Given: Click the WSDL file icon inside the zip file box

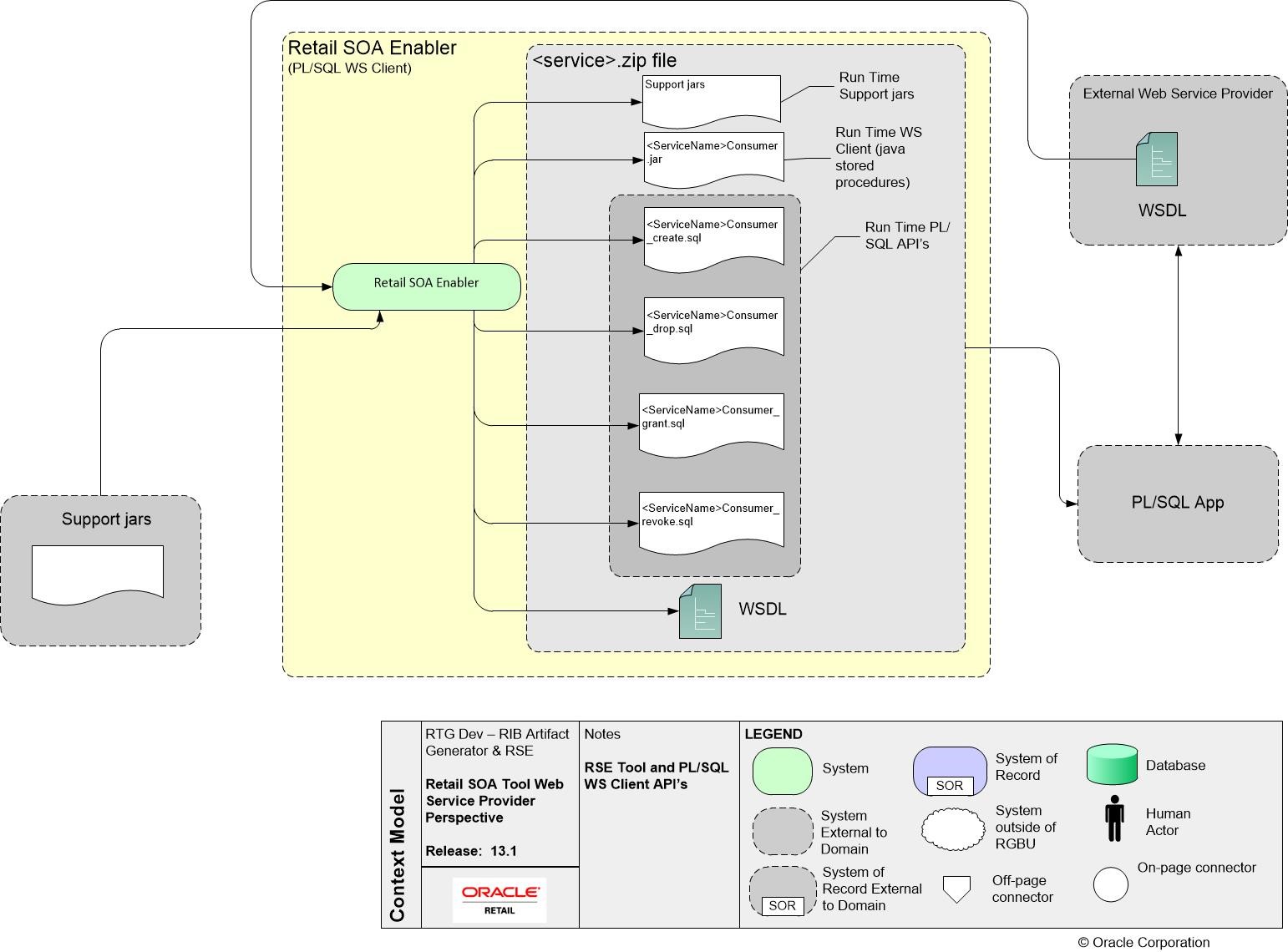Looking at the screenshot, I should (x=700, y=611).
